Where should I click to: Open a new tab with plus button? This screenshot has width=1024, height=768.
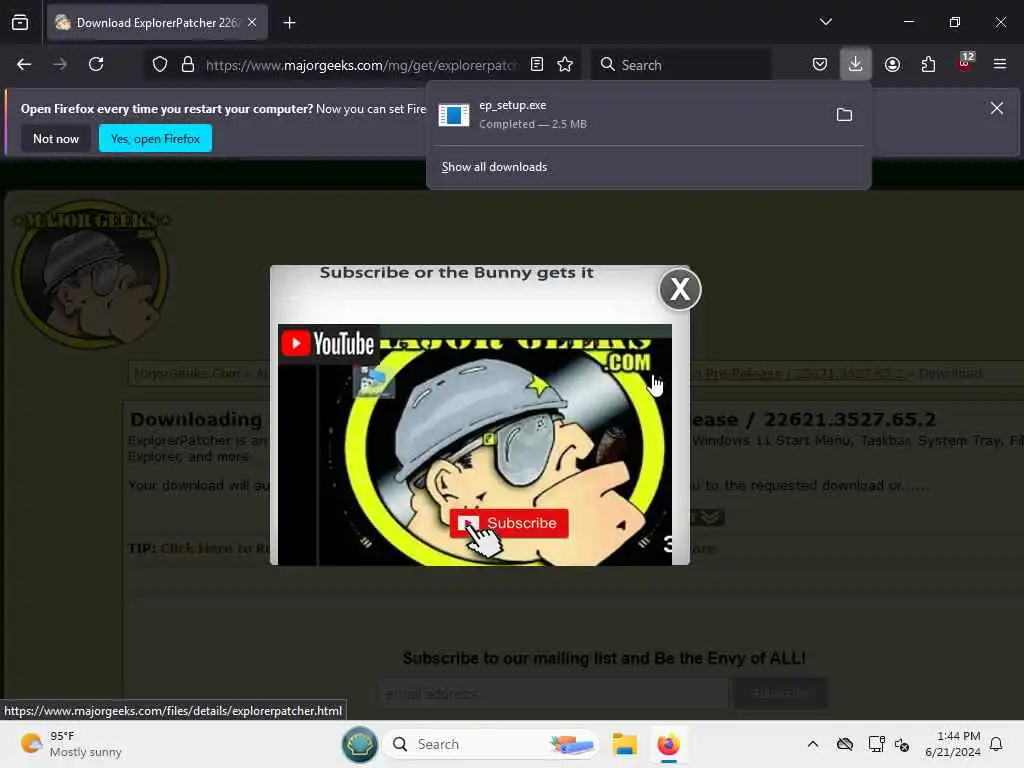coord(289,23)
